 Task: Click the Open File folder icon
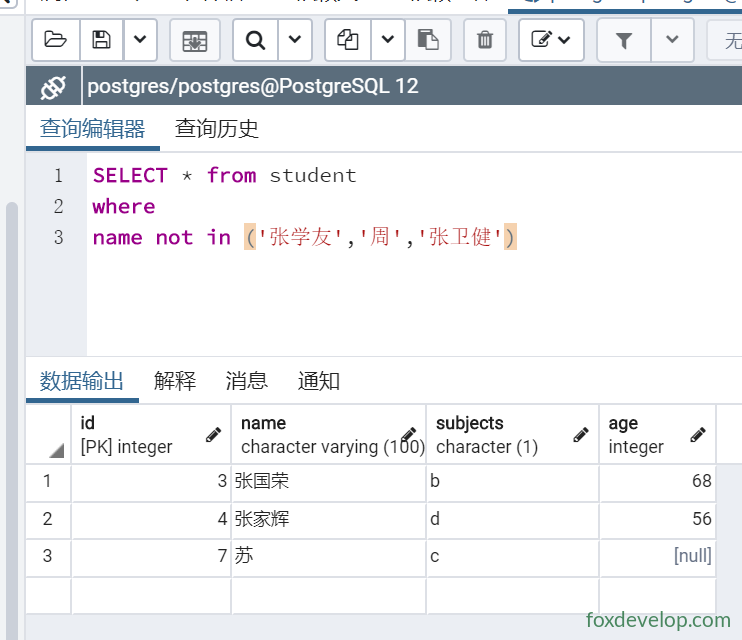coord(56,40)
